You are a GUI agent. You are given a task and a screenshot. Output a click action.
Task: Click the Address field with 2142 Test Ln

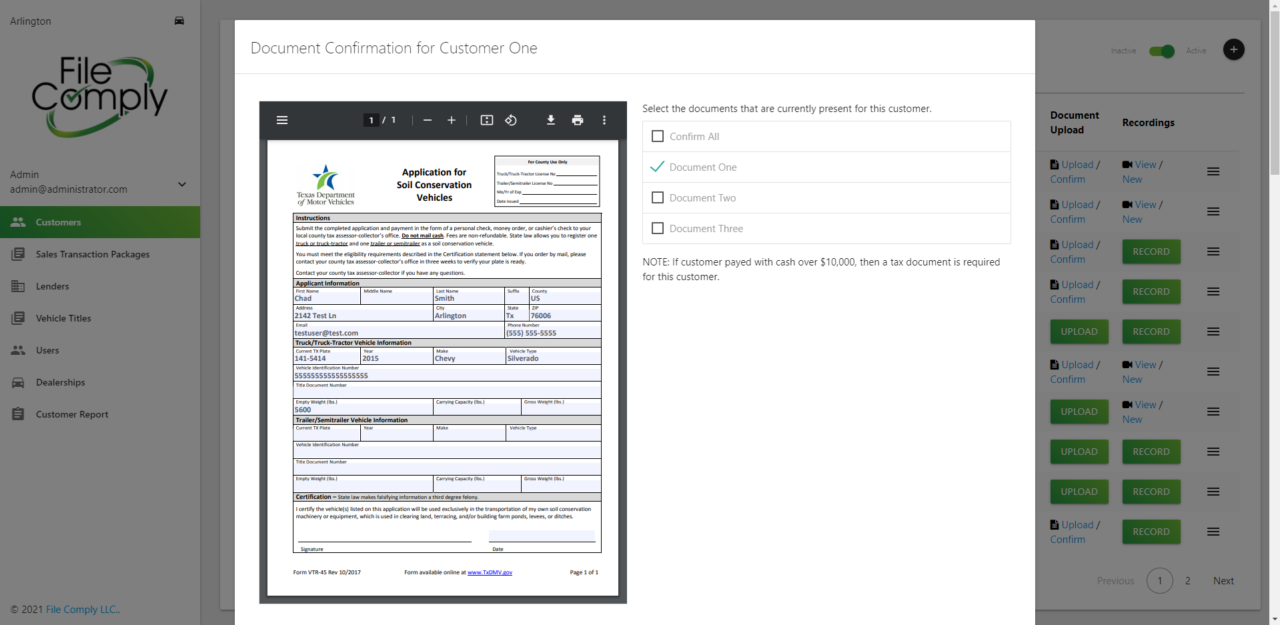point(362,315)
